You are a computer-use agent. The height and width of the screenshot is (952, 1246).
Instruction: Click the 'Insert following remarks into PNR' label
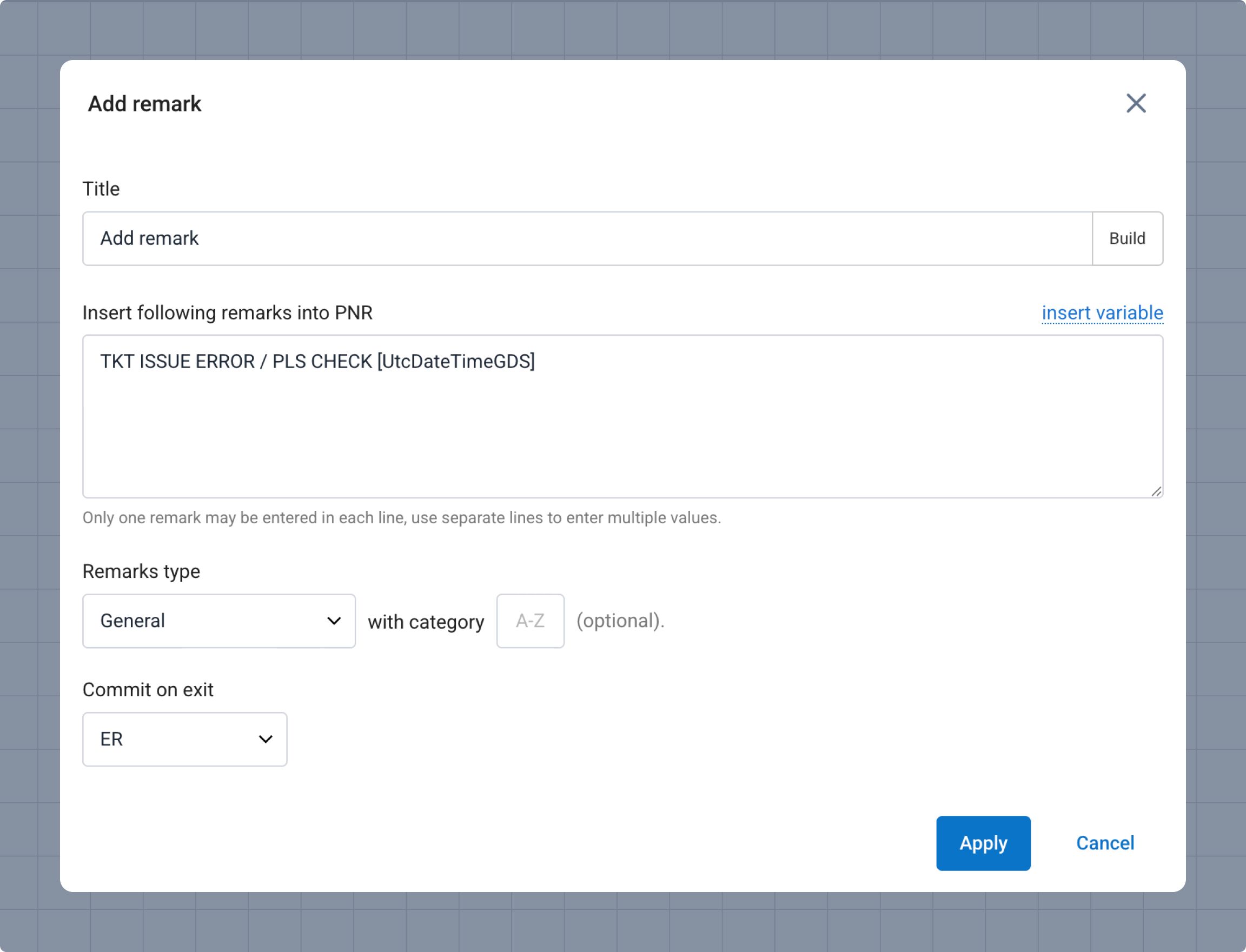coord(227,313)
